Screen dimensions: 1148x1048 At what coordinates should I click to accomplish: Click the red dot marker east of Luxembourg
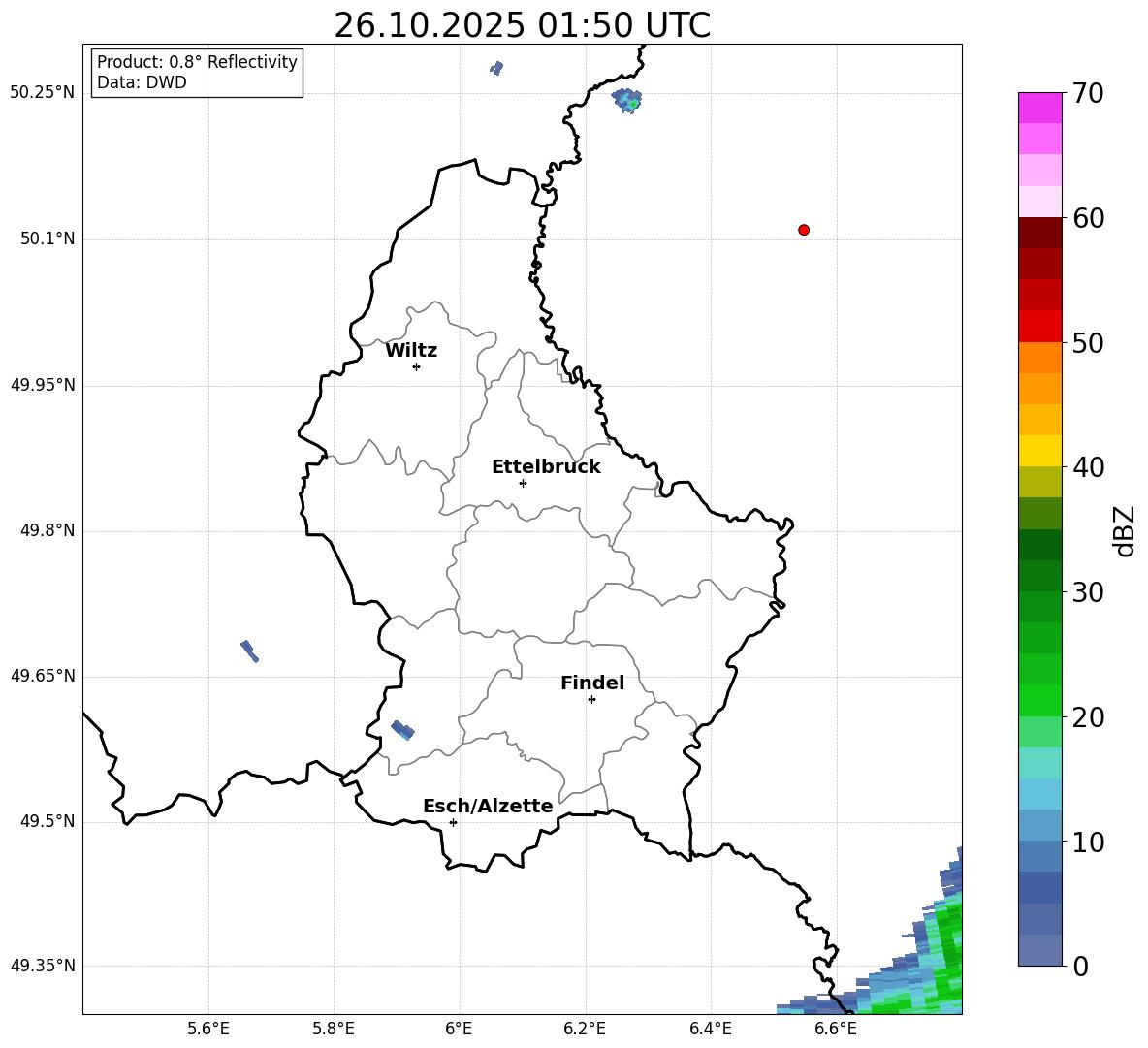(x=804, y=230)
